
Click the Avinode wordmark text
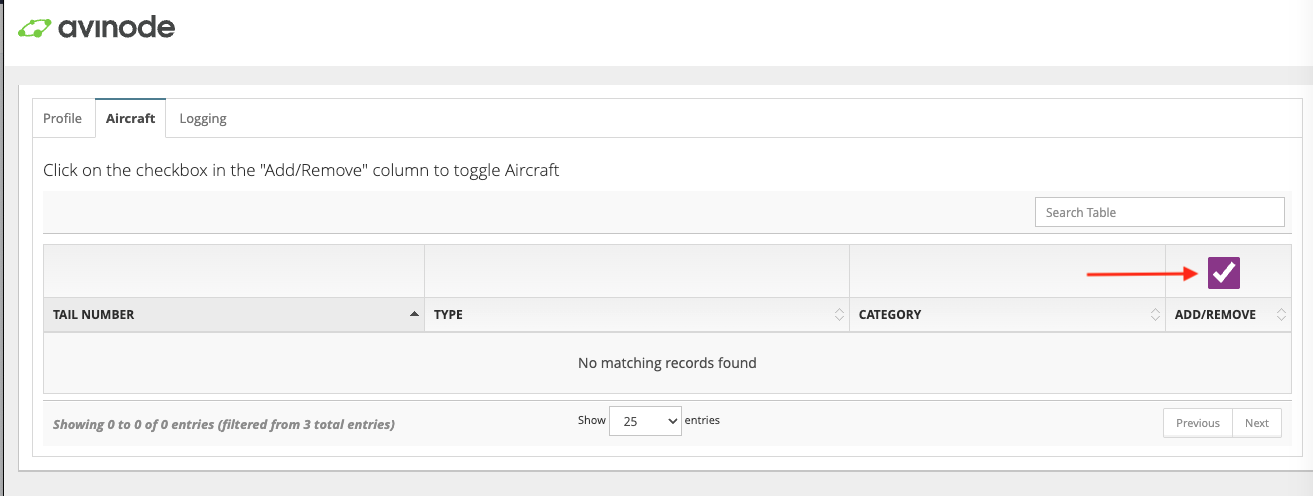116,28
